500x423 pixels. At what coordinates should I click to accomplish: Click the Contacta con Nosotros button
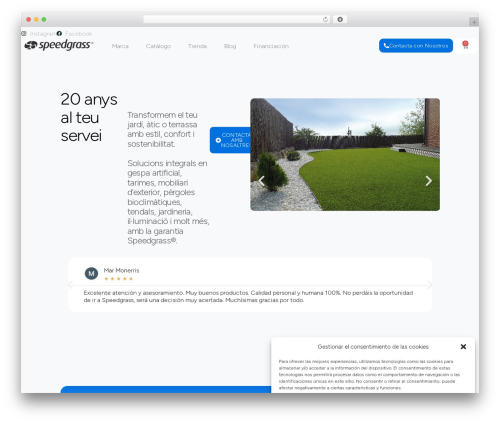(416, 46)
